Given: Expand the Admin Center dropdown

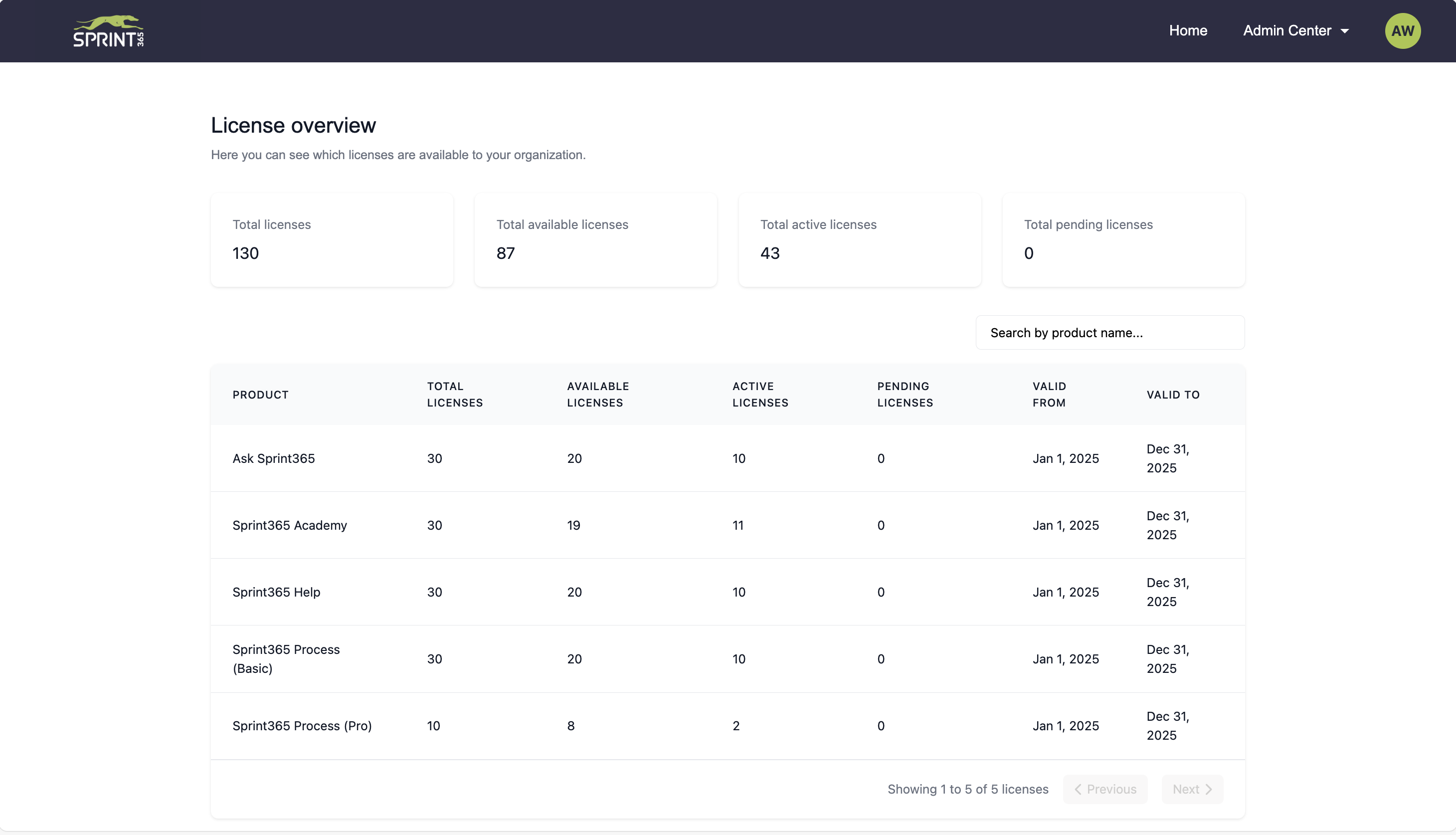Looking at the screenshot, I should click(x=1295, y=31).
